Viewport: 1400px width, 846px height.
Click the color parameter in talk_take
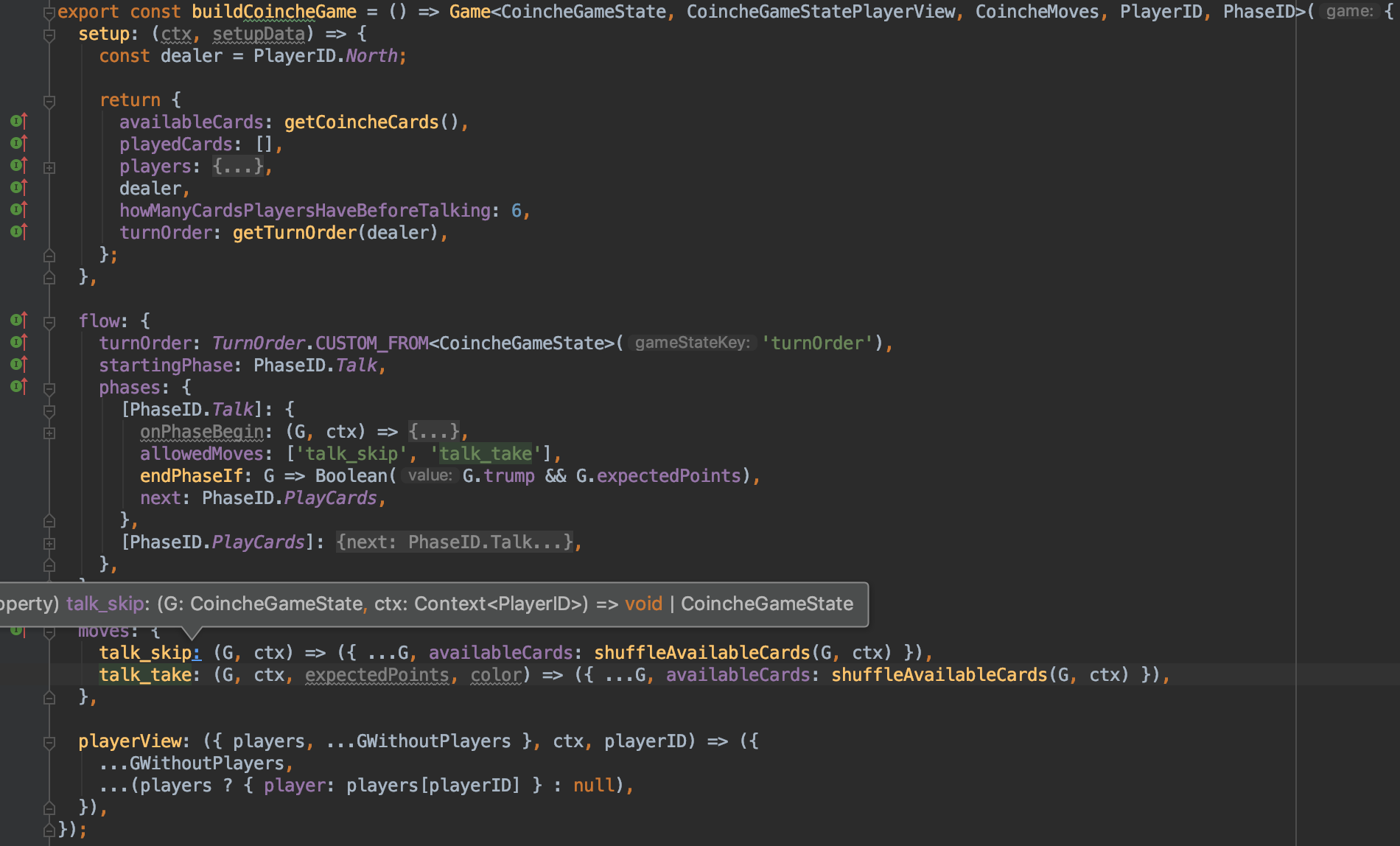(496, 675)
